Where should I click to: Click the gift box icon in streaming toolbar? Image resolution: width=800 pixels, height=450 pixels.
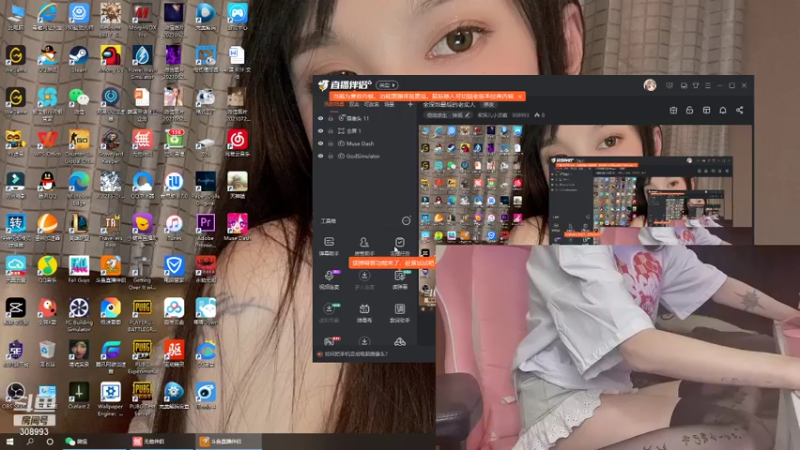[673, 110]
